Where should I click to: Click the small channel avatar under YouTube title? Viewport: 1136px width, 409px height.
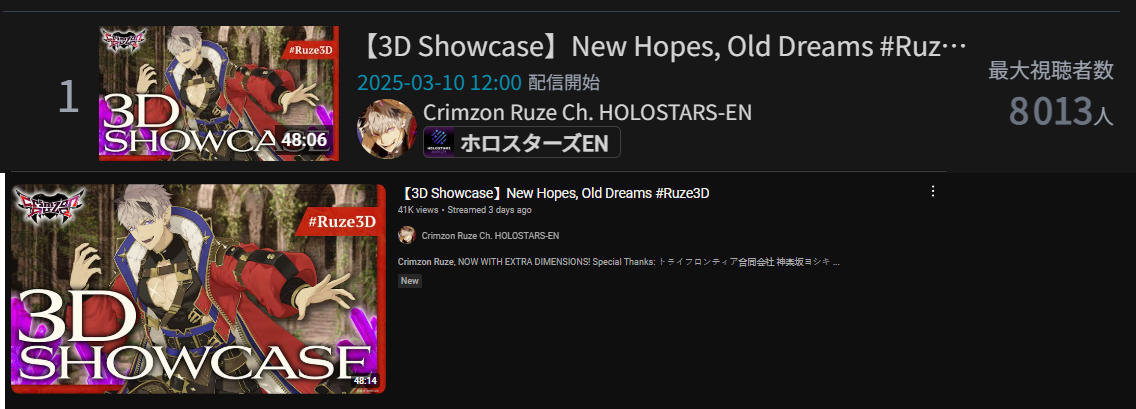[x=407, y=235]
